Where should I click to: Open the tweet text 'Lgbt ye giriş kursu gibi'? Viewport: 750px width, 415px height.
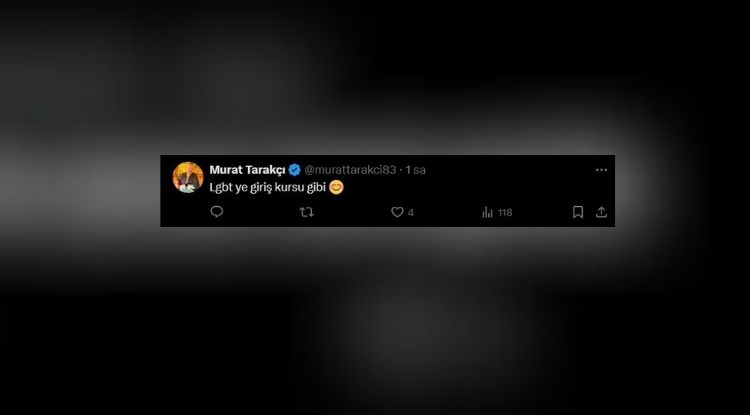point(267,187)
